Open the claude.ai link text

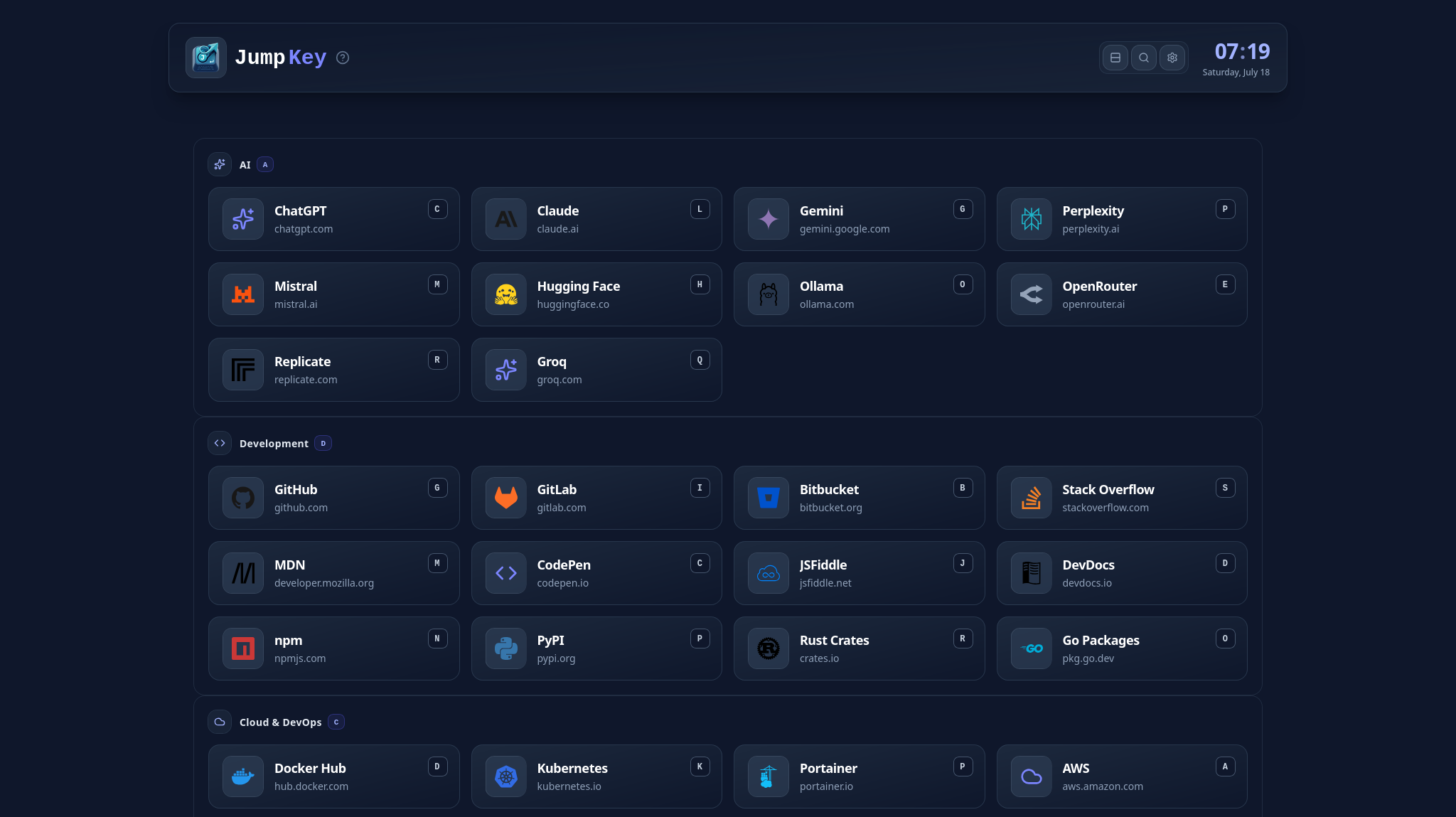558,229
